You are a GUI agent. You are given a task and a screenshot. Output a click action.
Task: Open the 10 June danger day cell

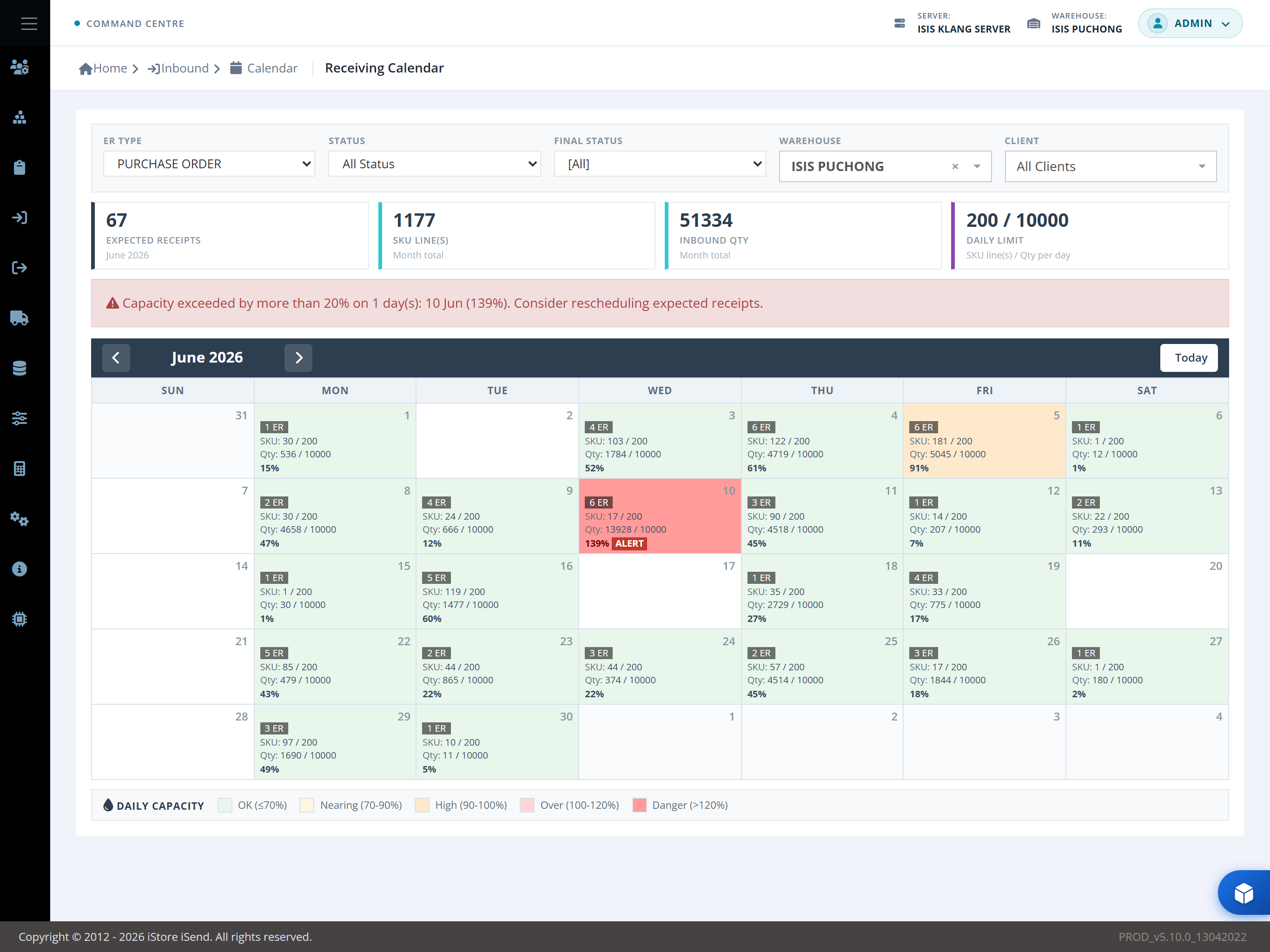tap(660, 516)
